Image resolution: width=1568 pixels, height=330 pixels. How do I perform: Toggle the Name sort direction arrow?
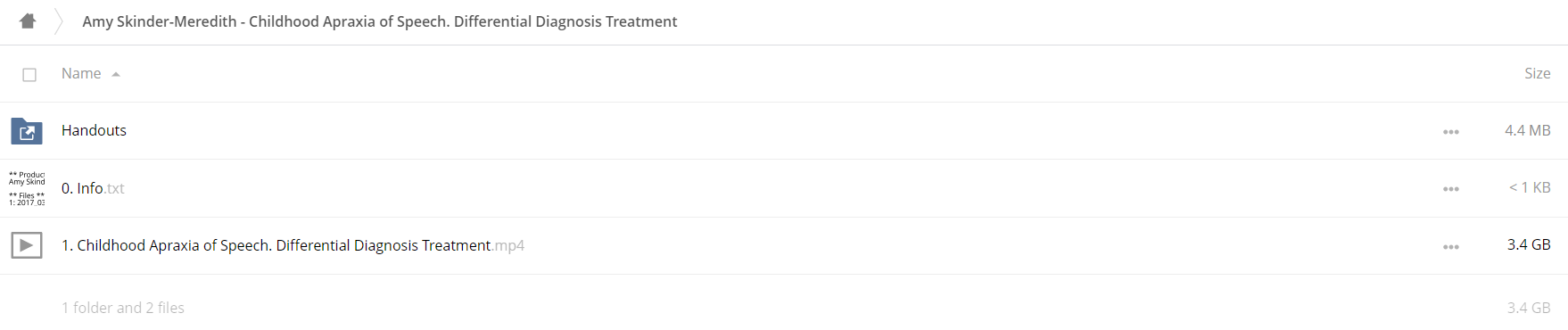116,74
